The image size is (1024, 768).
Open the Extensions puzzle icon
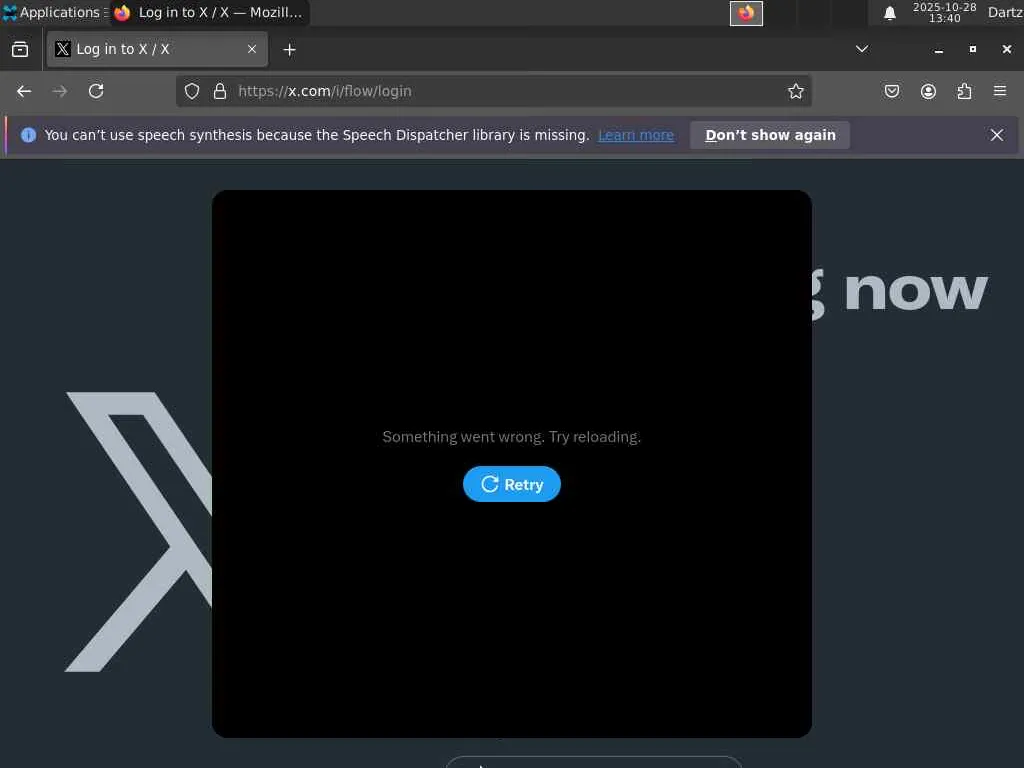point(964,91)
